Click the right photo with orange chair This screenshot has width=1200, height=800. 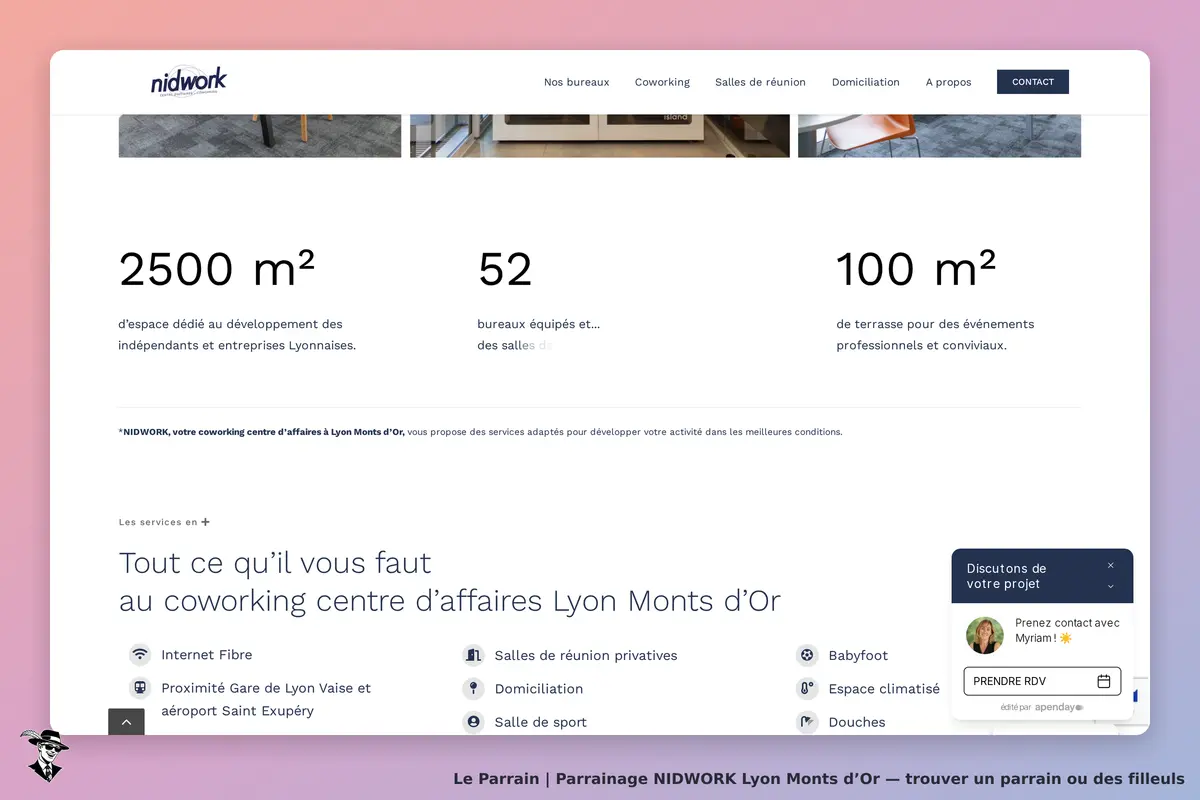(939, 136)
